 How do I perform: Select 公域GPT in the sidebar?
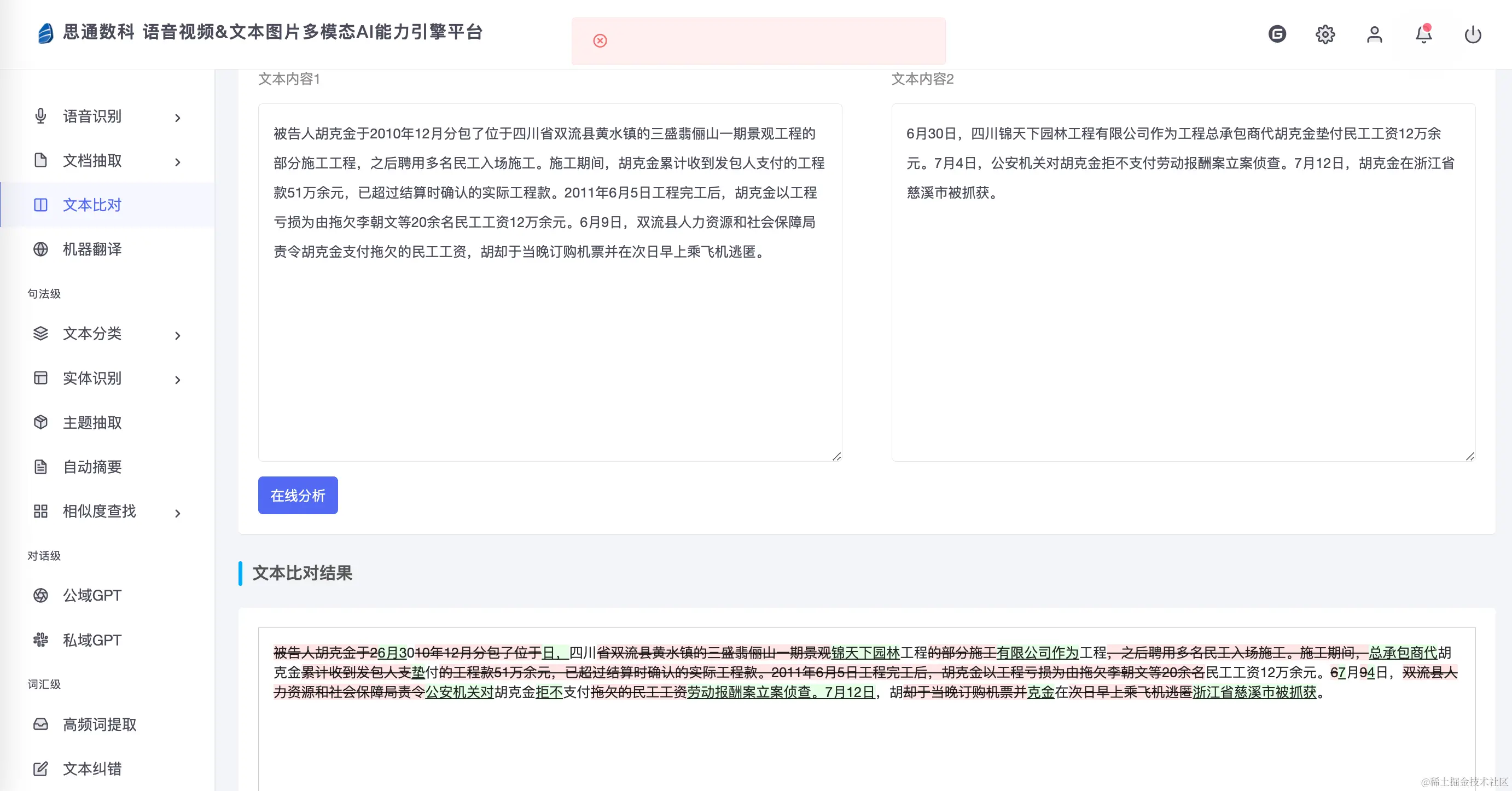(x=91, y=595)
